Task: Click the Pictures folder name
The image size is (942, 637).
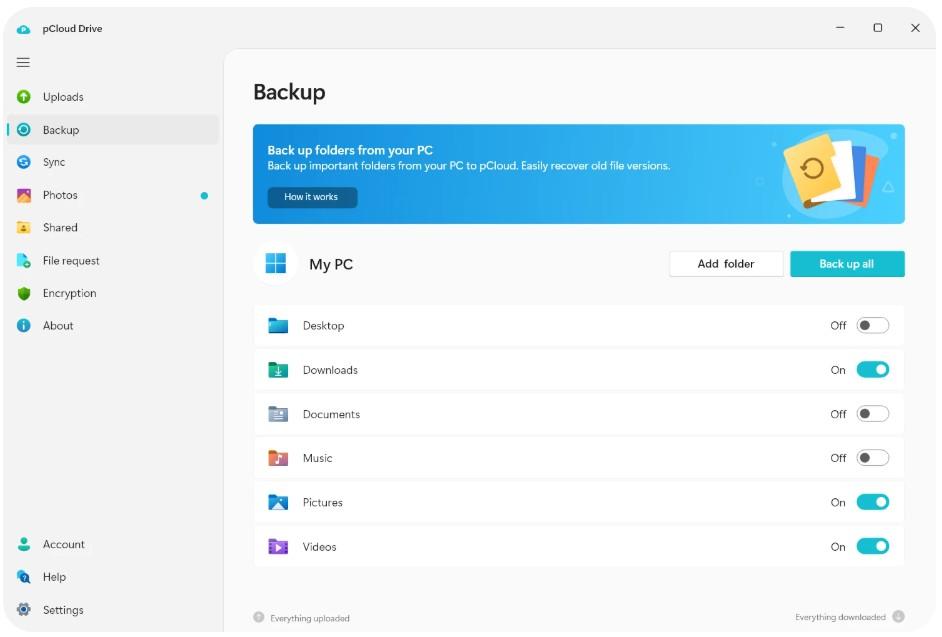Action: 323,502
